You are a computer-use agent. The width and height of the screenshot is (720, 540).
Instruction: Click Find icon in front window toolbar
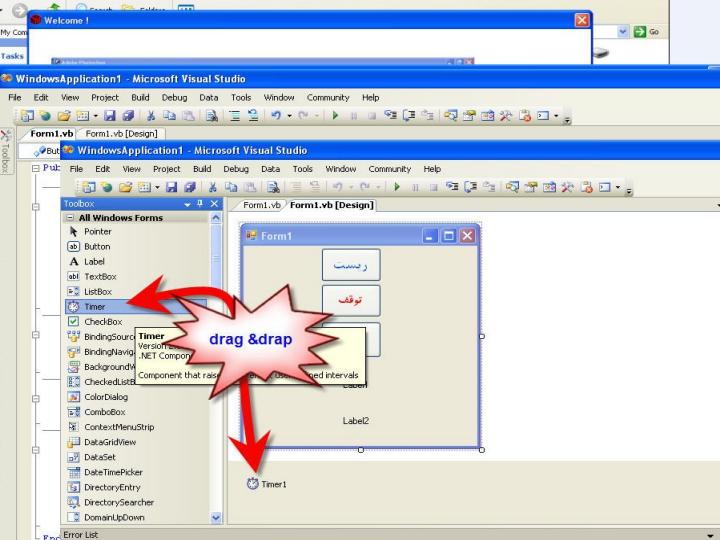(x=273, y=187)
